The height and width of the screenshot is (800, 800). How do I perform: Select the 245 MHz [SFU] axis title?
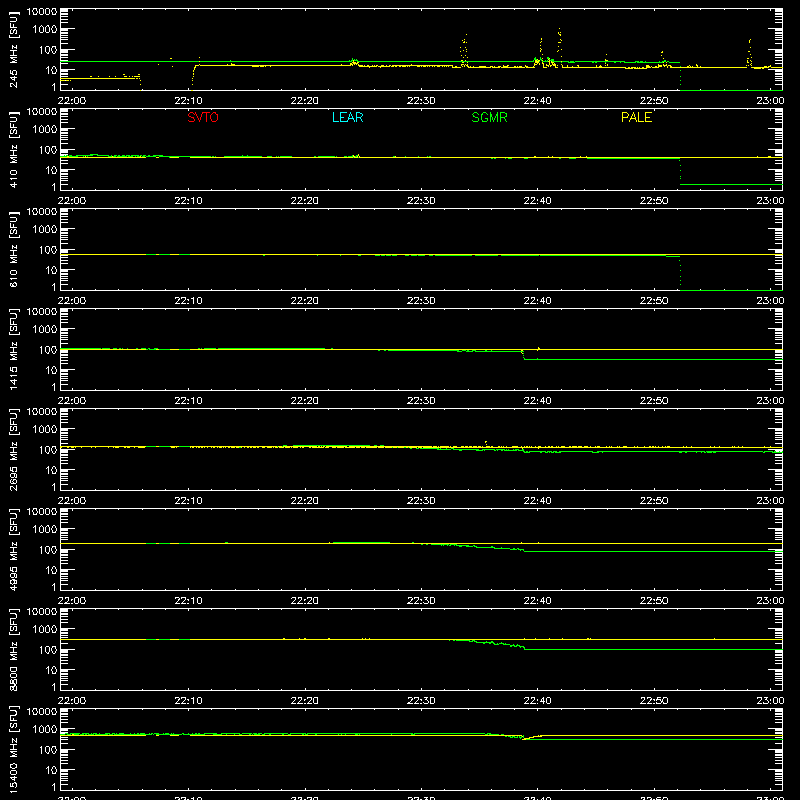(x=14, y=50)
